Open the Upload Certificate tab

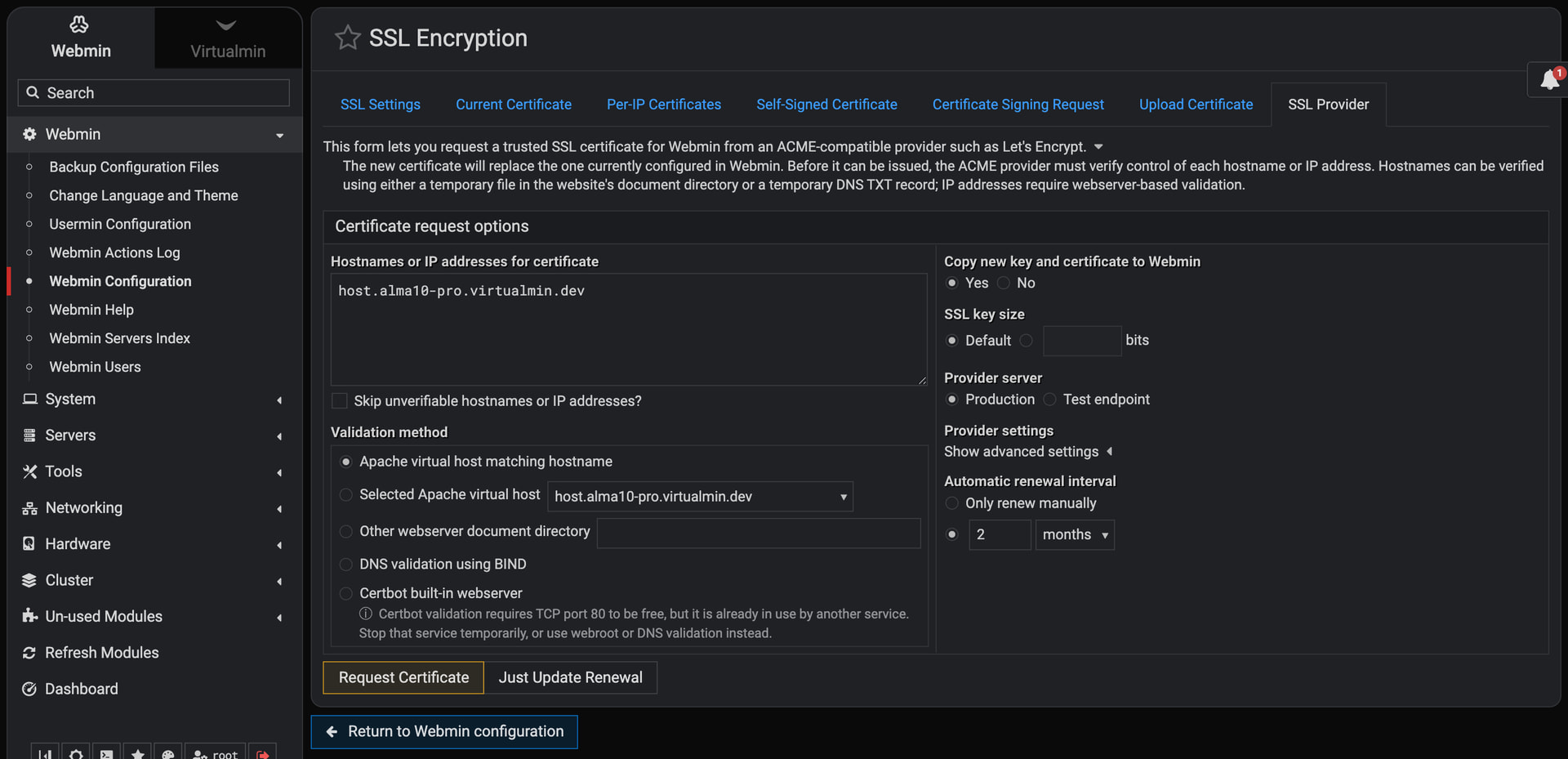(x=1196, y=105)
